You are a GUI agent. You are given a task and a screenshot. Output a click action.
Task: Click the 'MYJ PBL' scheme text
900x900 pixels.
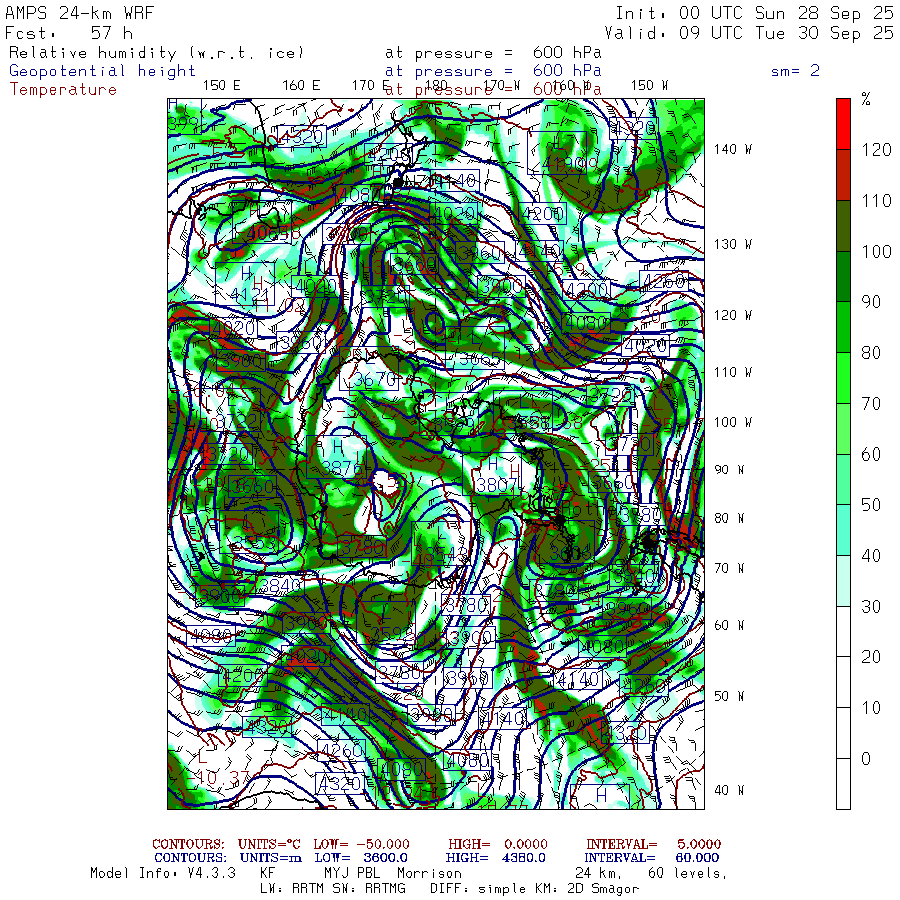click(x=351, y=873)
